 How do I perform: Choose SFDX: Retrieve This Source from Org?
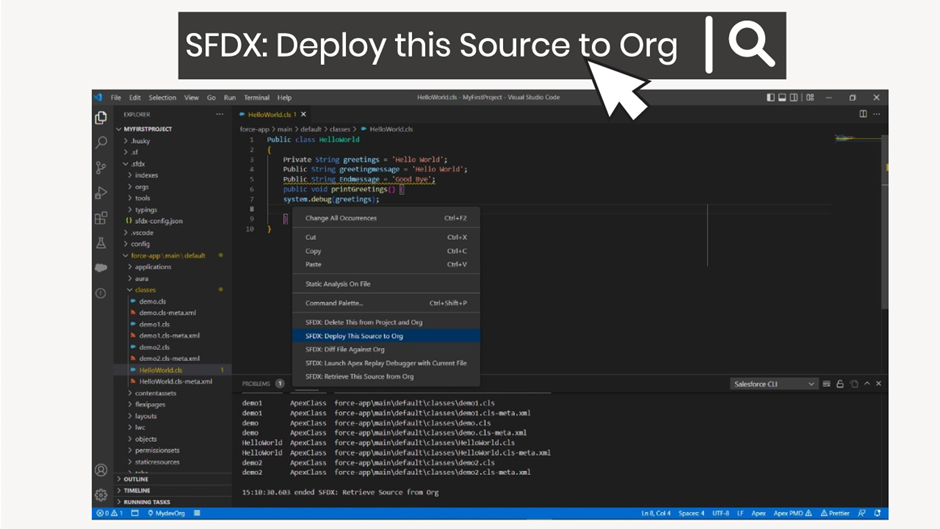coord(386,377)
